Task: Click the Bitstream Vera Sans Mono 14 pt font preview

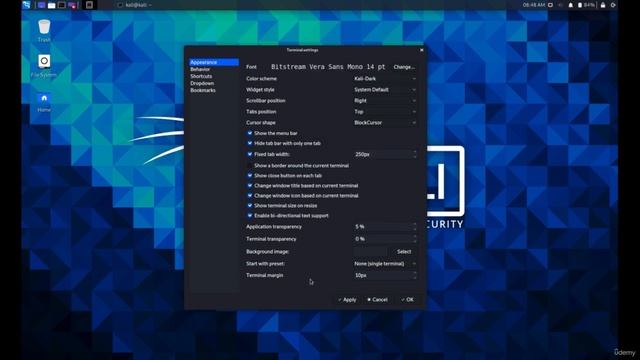Action: click(x=328, y=67)
